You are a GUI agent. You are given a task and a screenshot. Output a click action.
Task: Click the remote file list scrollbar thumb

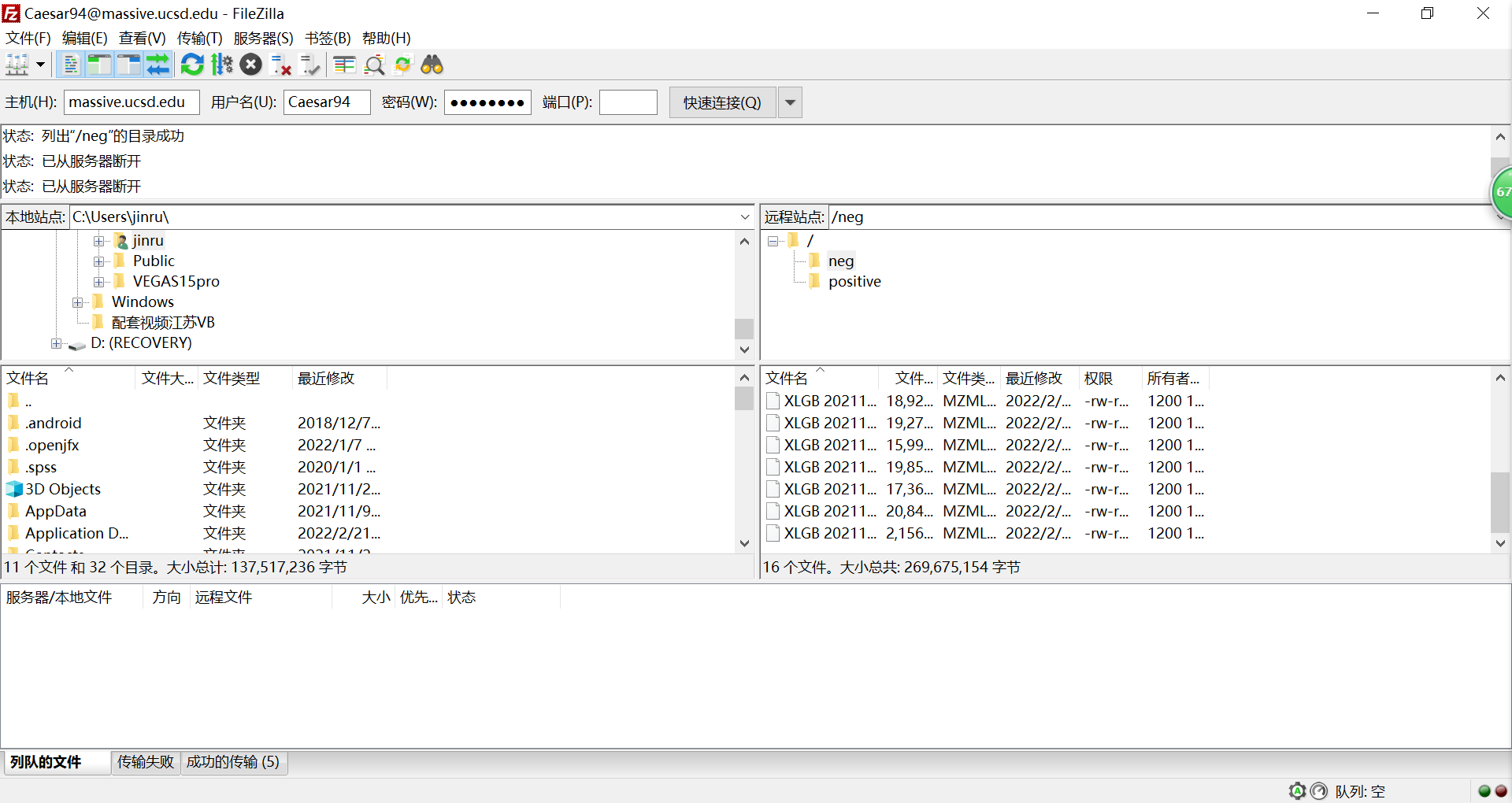pyautogui.click(x=1500, y=502)
